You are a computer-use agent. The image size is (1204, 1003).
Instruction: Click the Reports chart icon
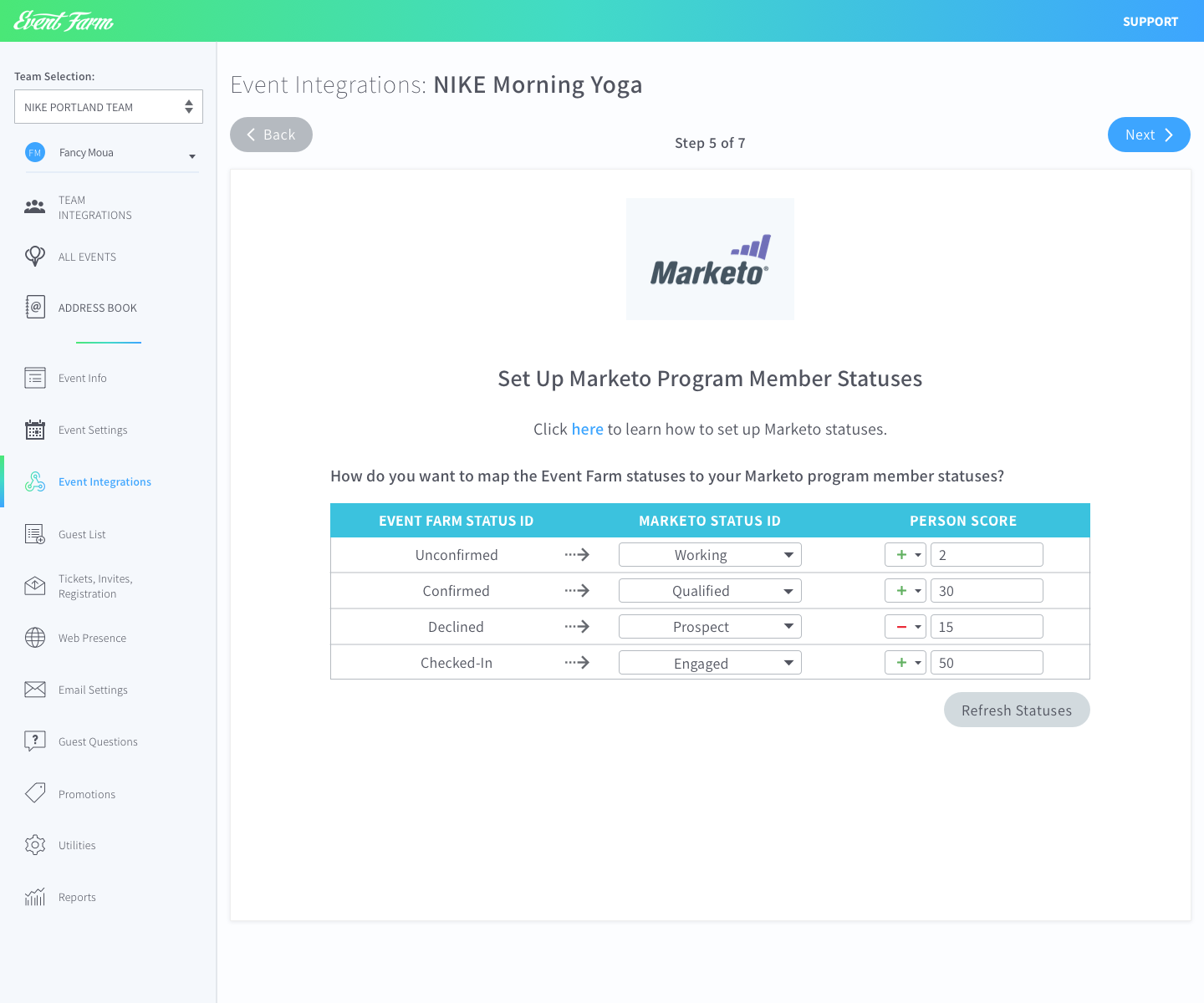(x=35, y=897)
